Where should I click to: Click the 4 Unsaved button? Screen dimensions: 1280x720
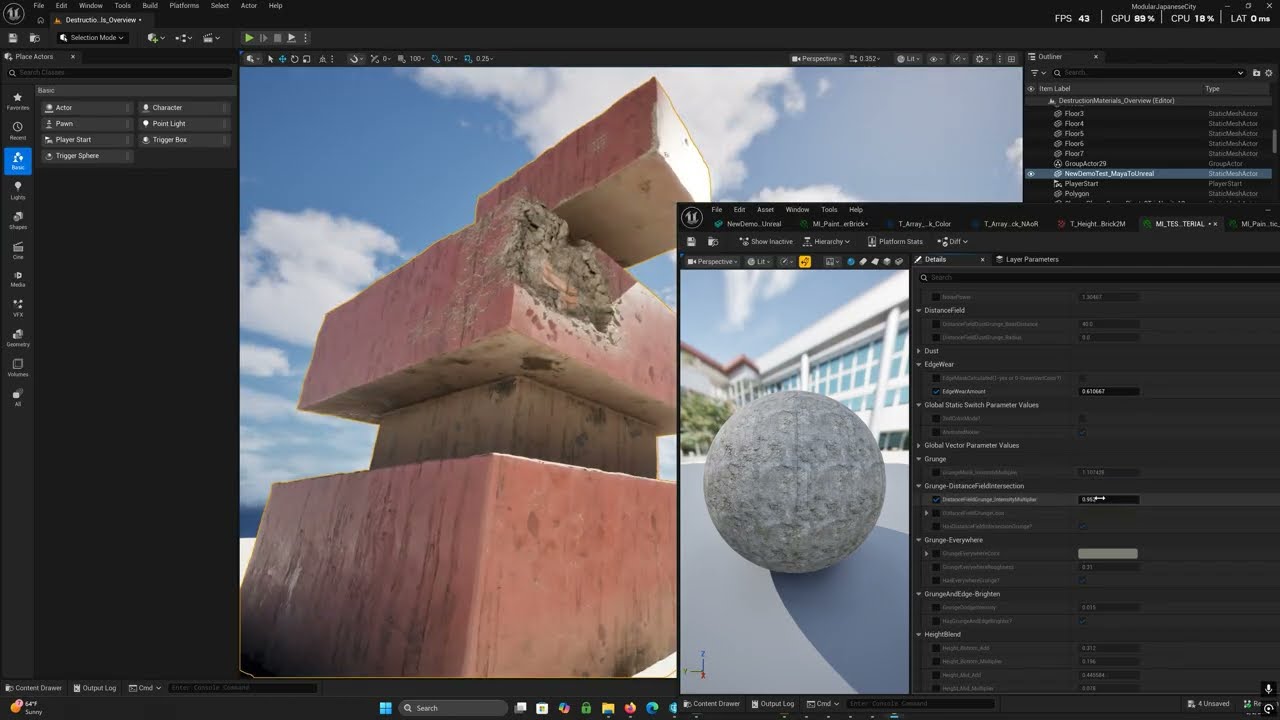(1208, 704)
